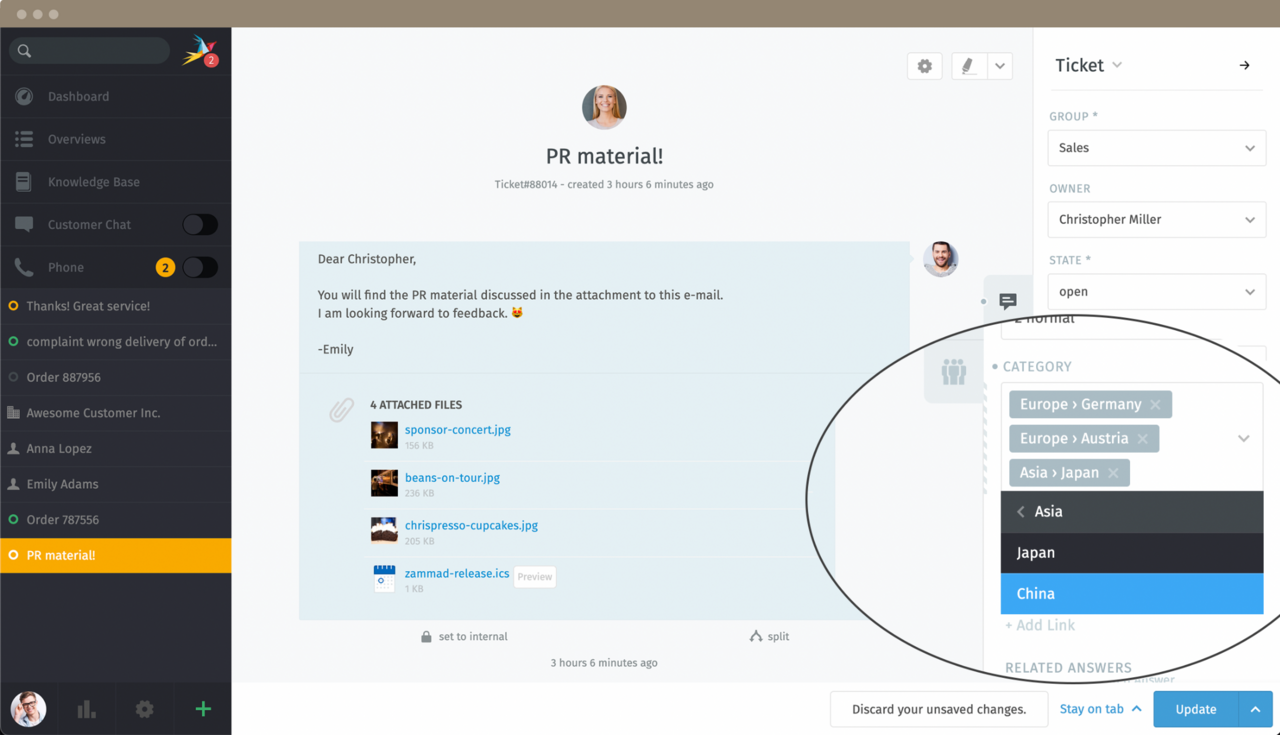Viewport: 1280px width, 735px height.
Task: Open Customer Chat in the sidebar
Action: pyautogui.click(x=89, y=224)
